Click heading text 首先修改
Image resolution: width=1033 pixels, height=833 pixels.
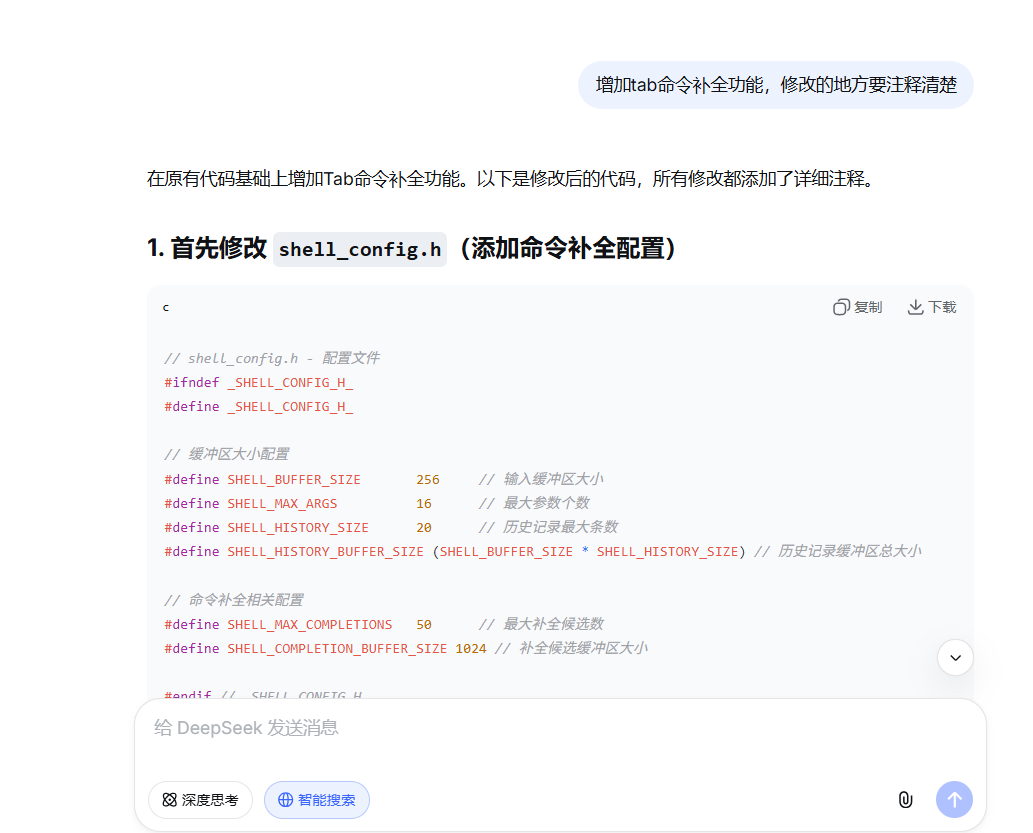click(x=218, y=249)
